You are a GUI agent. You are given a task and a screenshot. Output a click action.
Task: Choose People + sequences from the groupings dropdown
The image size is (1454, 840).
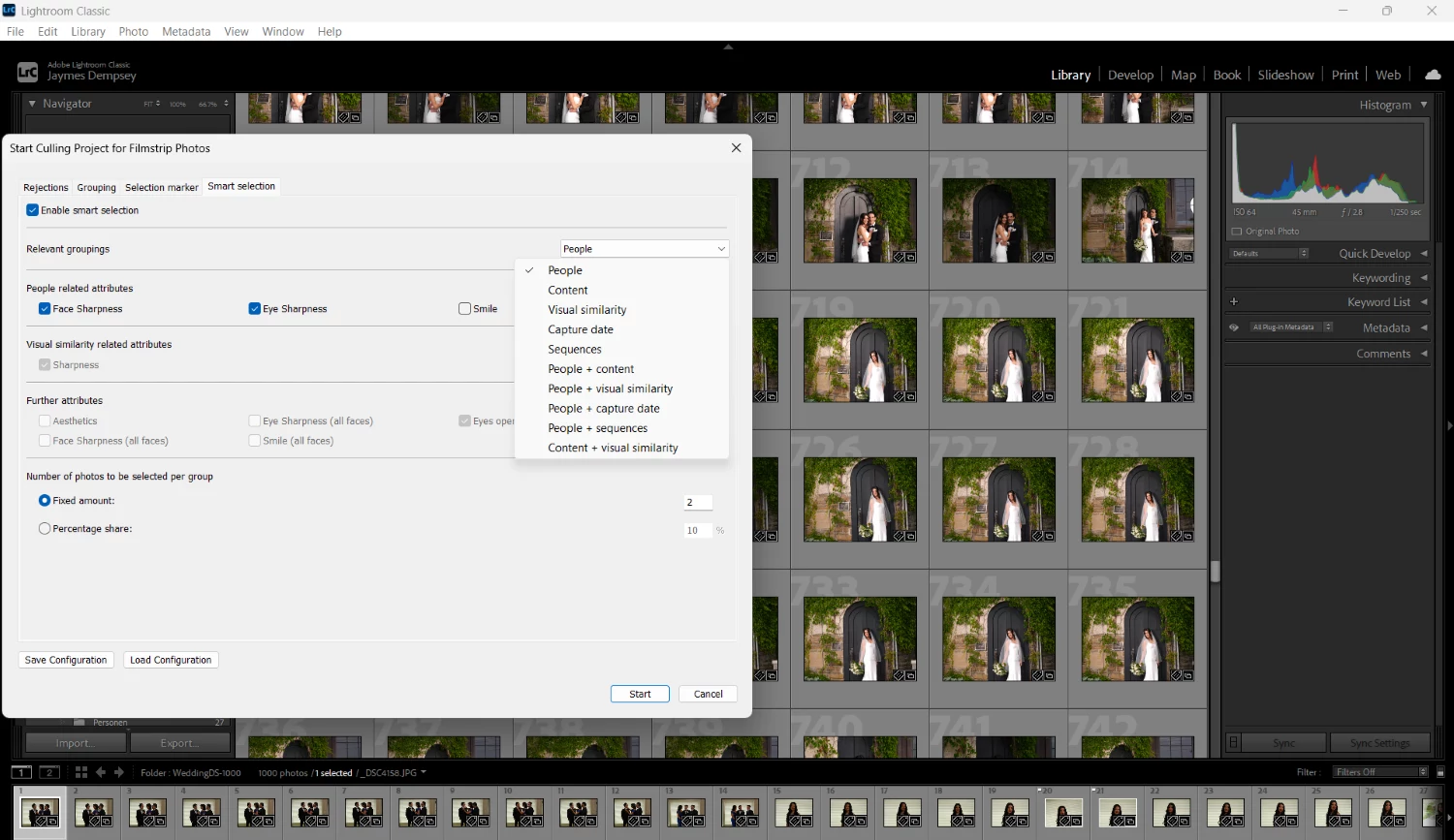click(598, 427)
